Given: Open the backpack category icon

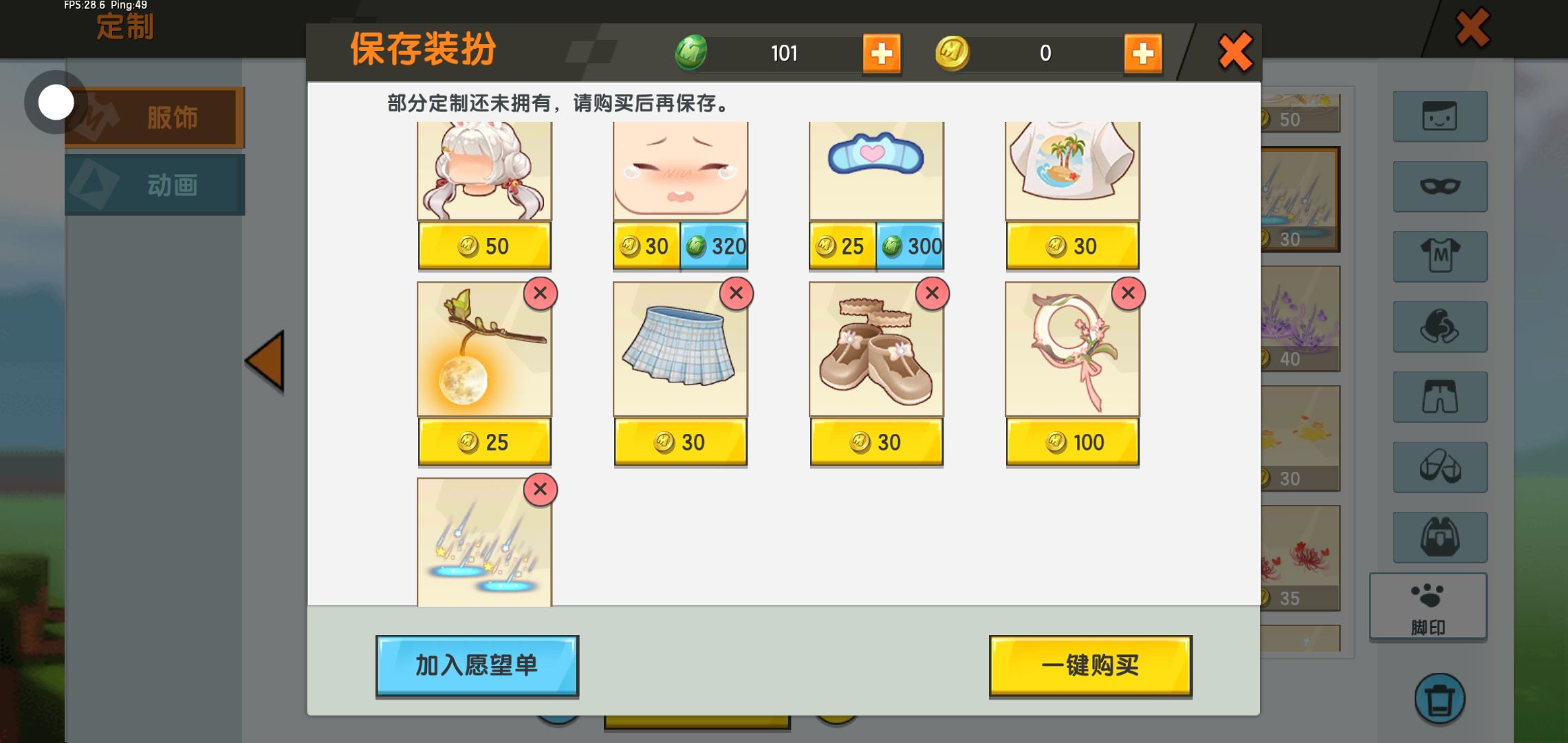Looking at the screenshot, I should (x=1440, y=537).
